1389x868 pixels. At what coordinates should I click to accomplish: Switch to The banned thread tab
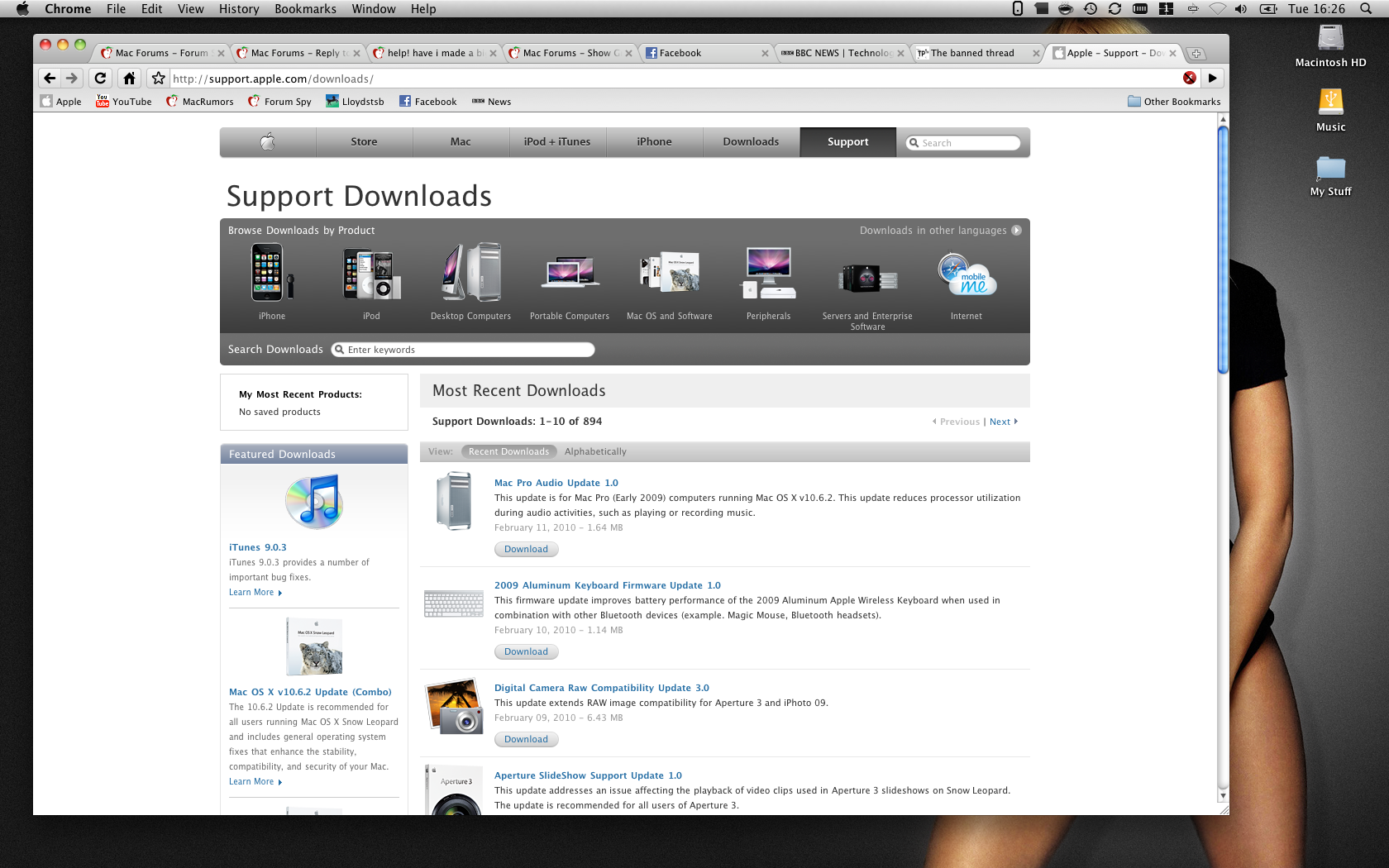(977, 53)
